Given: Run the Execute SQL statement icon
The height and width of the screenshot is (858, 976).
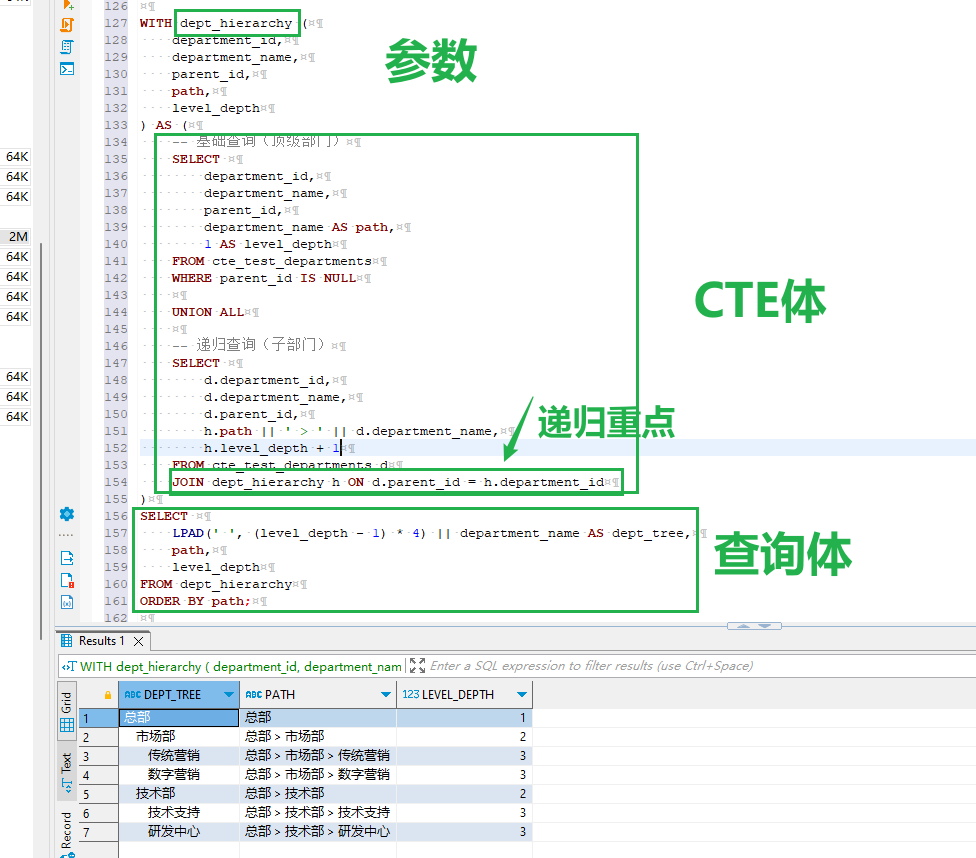Looking at the screenshot, I should [x=68, y=6].
